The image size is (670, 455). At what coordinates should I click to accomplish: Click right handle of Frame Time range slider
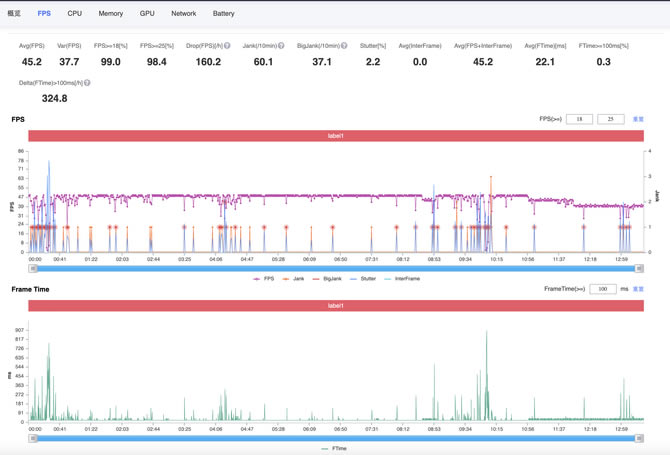640,438
